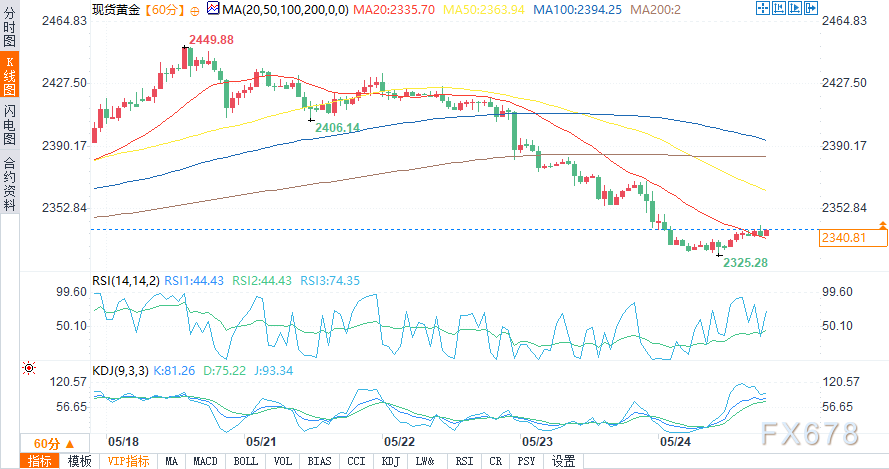This screenshot has height=469, width=889.
Task: Click the crosshair icon next to 60分 title
Action: [x=193, y=9]
